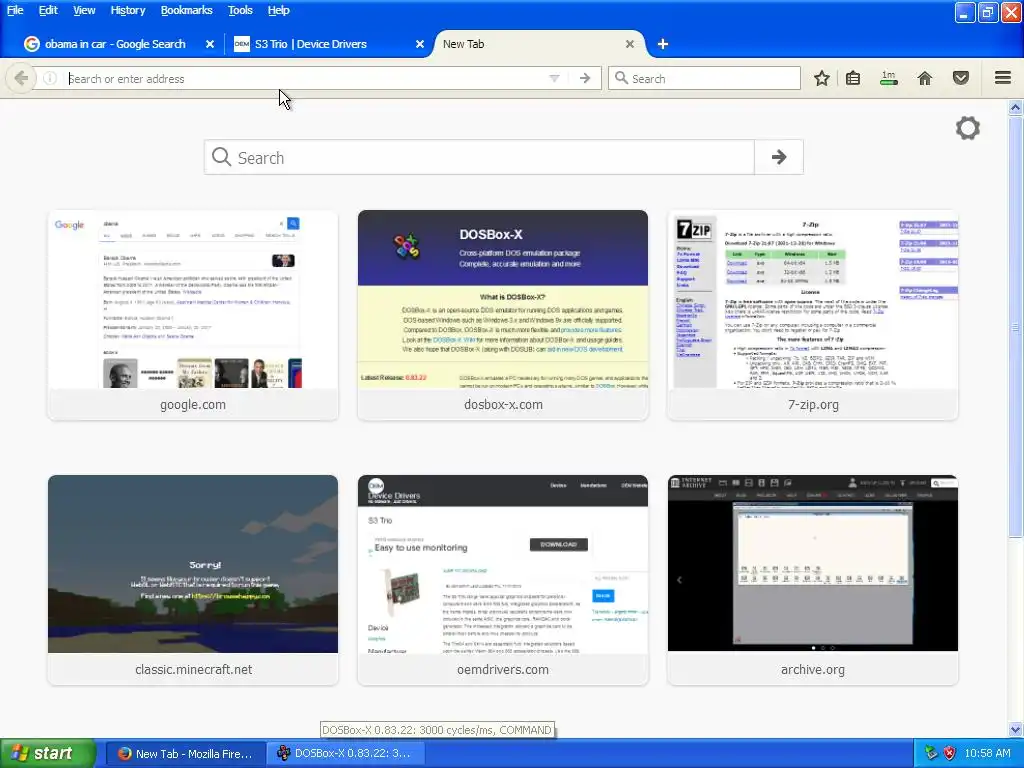Click the 10:58 AM taskbar clock

pos(987,753)
